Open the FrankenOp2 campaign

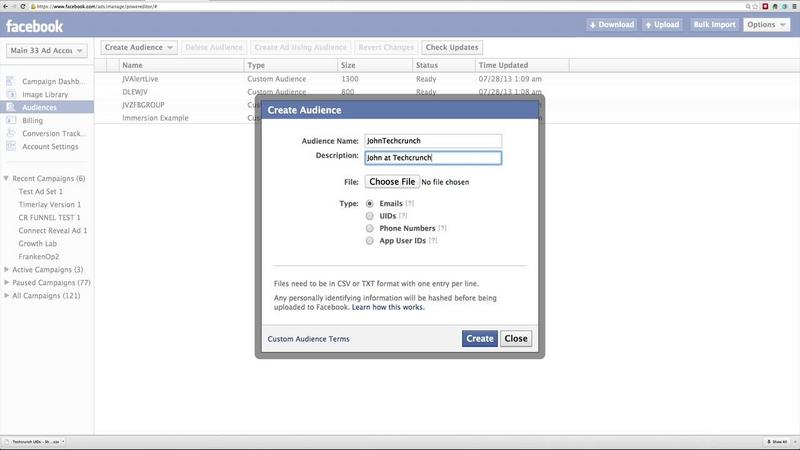click(38, 257)
